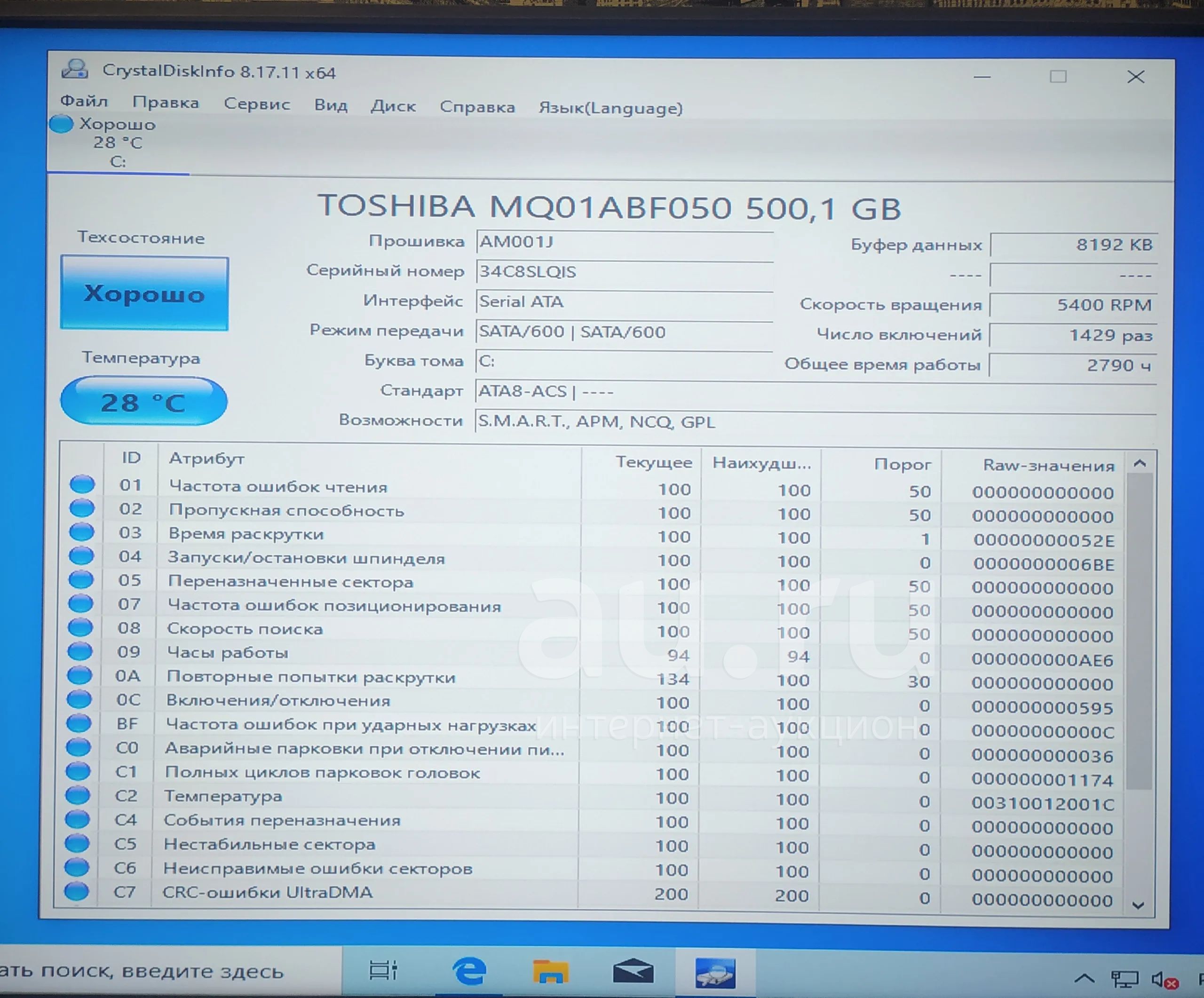Open the Диск menu
This screenshot has height=998, width=1204.
click(393, 106)
